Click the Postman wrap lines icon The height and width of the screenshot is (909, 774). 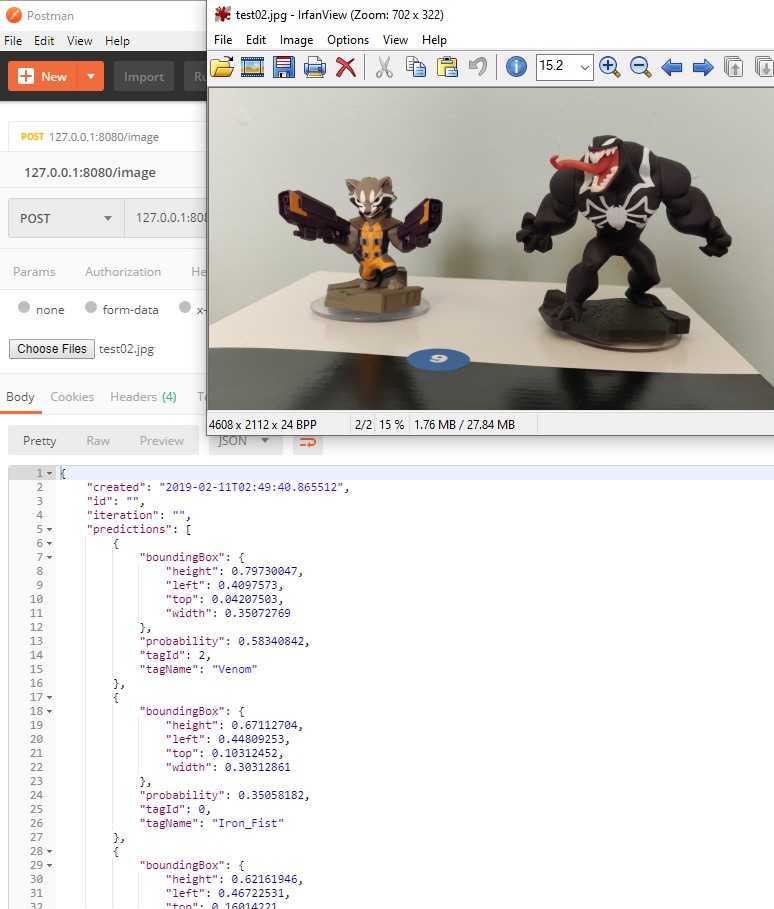[x=307, y=443]
